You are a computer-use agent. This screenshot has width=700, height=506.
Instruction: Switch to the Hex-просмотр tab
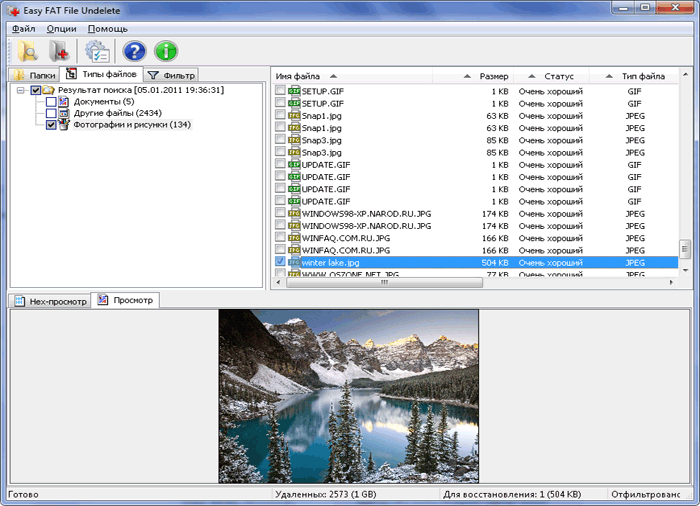click(x=50, y=301)
